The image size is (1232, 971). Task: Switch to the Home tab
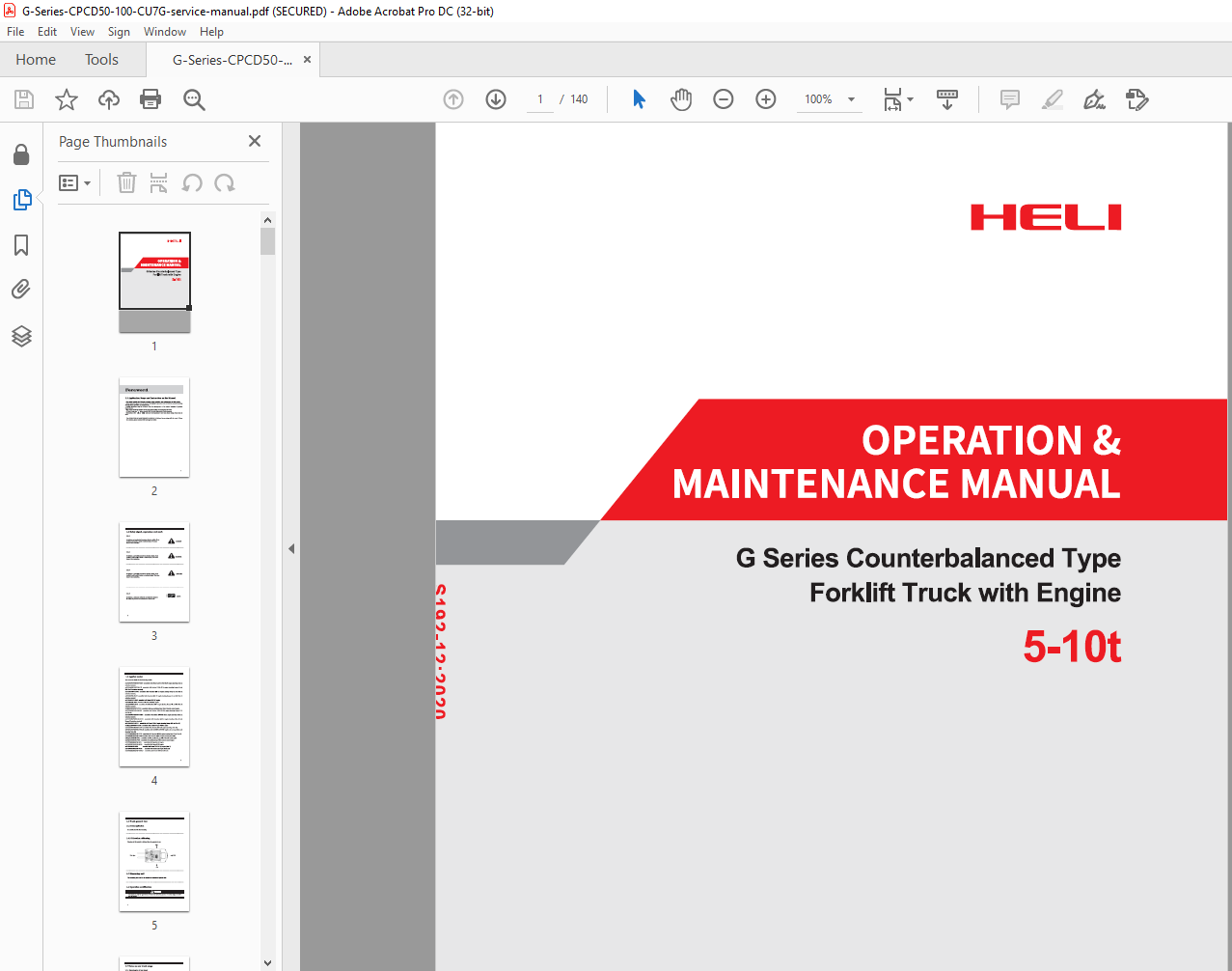pos(36,60)
